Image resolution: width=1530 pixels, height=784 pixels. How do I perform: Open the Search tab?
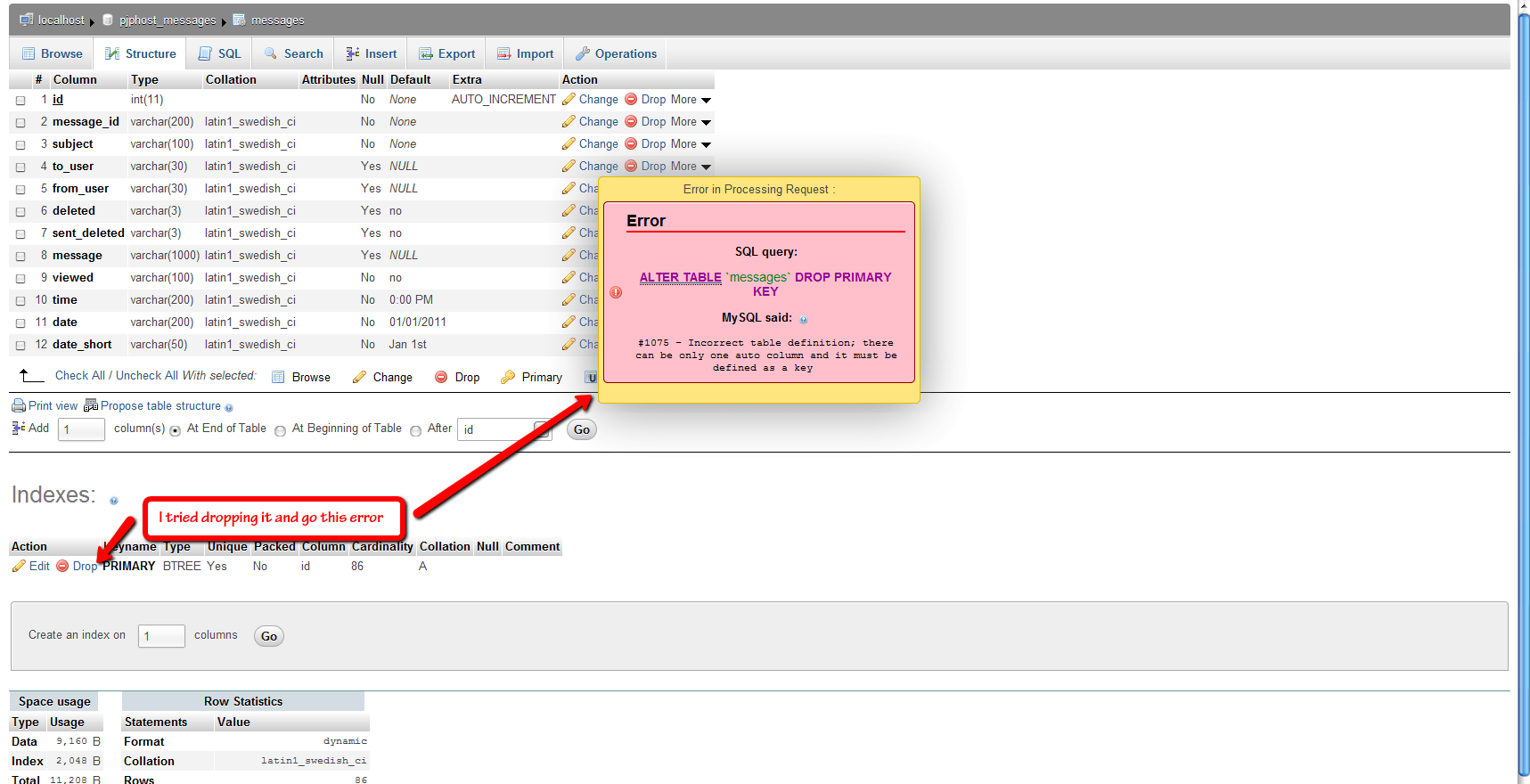294,53
